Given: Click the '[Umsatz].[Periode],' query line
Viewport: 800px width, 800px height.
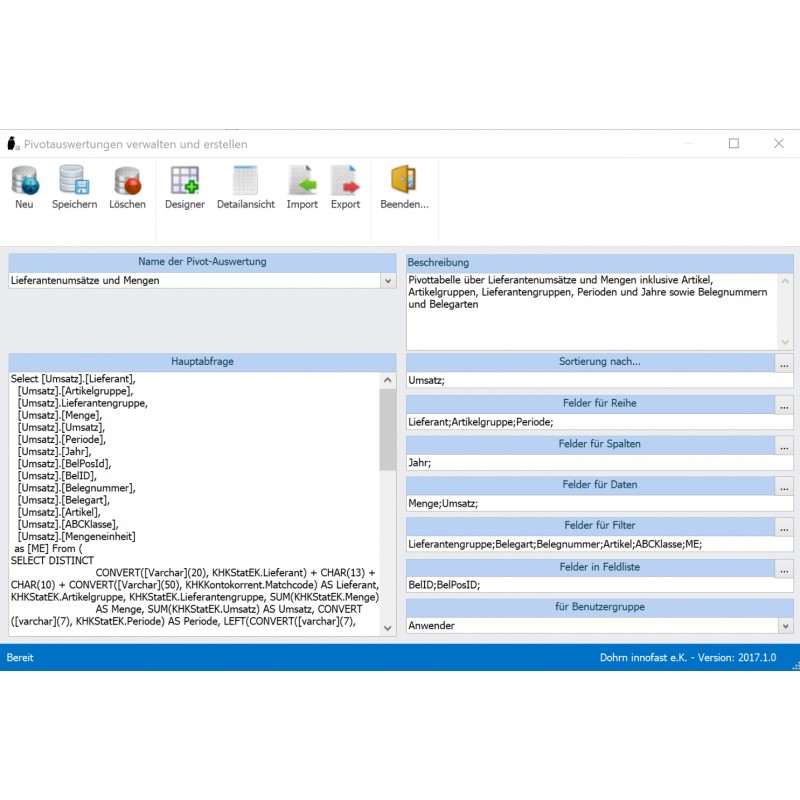Looking at the screenshot, I should pyautogui.click(x=62, y=440).
